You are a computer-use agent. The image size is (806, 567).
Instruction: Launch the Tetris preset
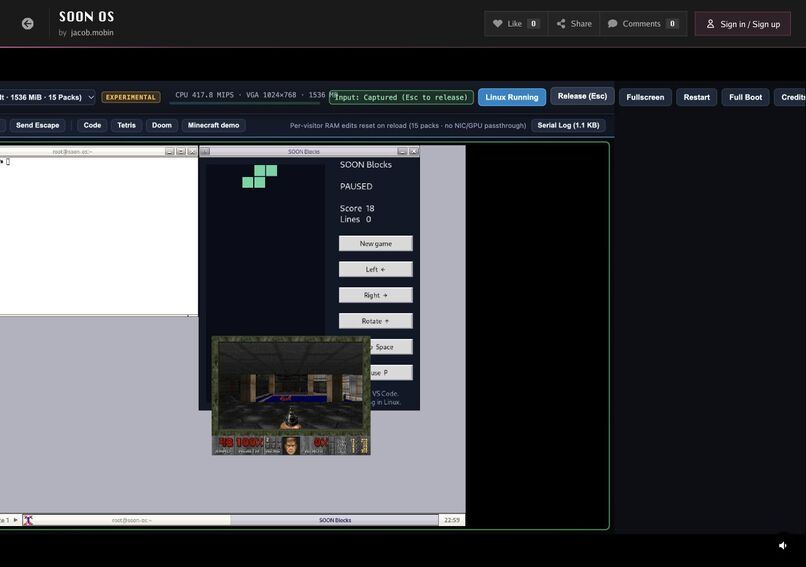tap(126, 125)
